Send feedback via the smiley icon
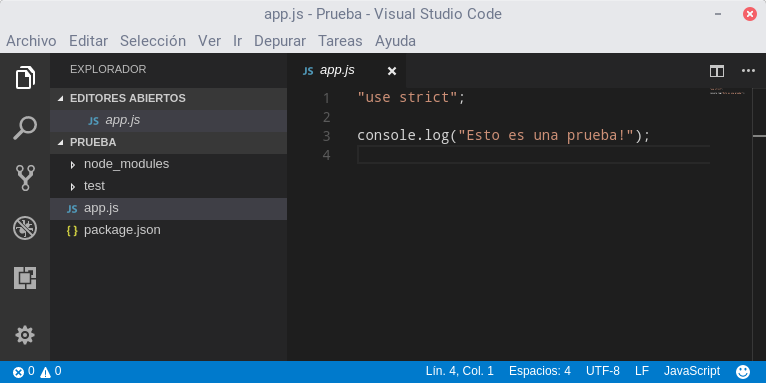 (x=743, y=372)
